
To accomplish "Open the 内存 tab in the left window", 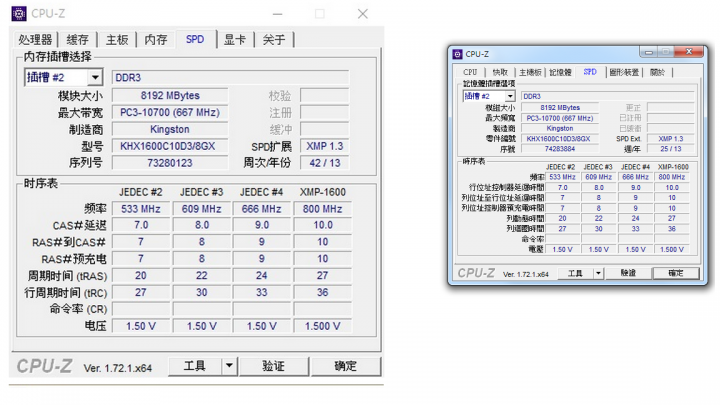I will [x=156, y=39].
